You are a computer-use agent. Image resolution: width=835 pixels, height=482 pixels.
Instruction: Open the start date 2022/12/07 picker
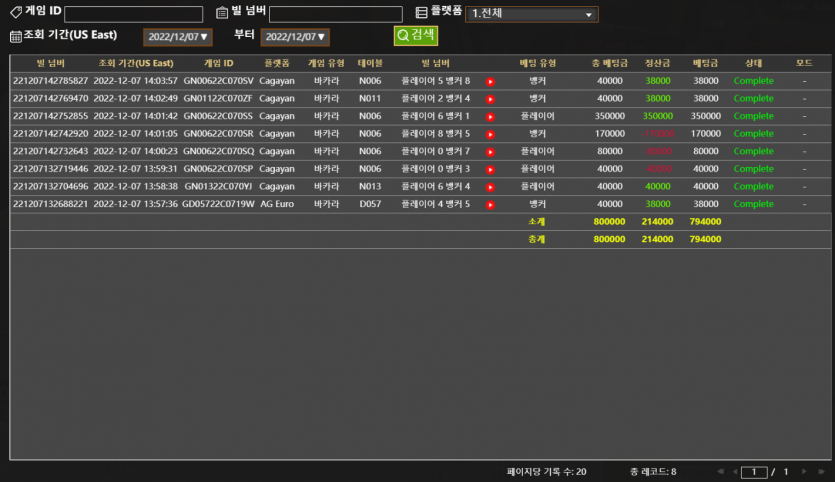click(x=178, y=37)
